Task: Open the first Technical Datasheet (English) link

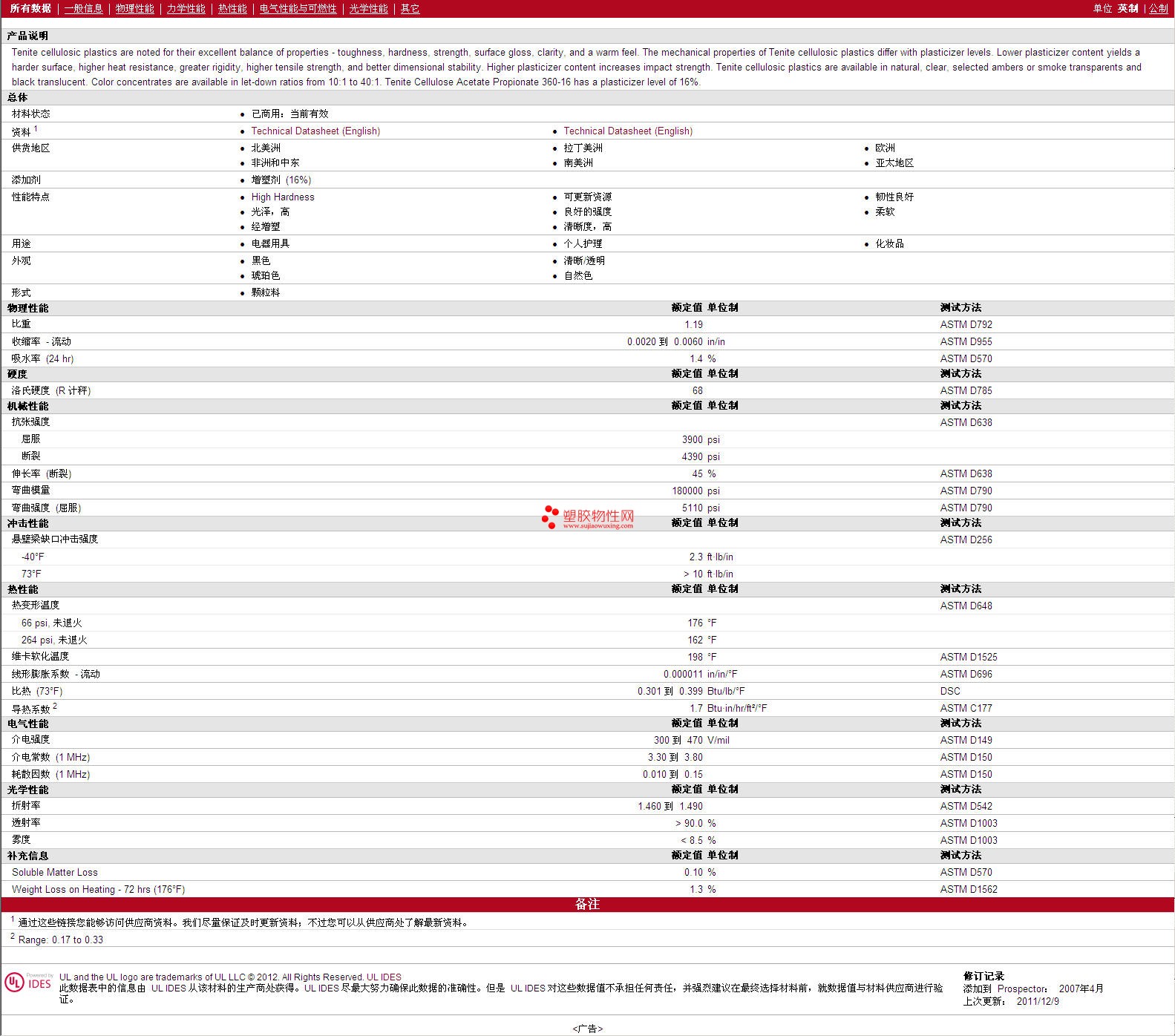Action: [315, 131]
